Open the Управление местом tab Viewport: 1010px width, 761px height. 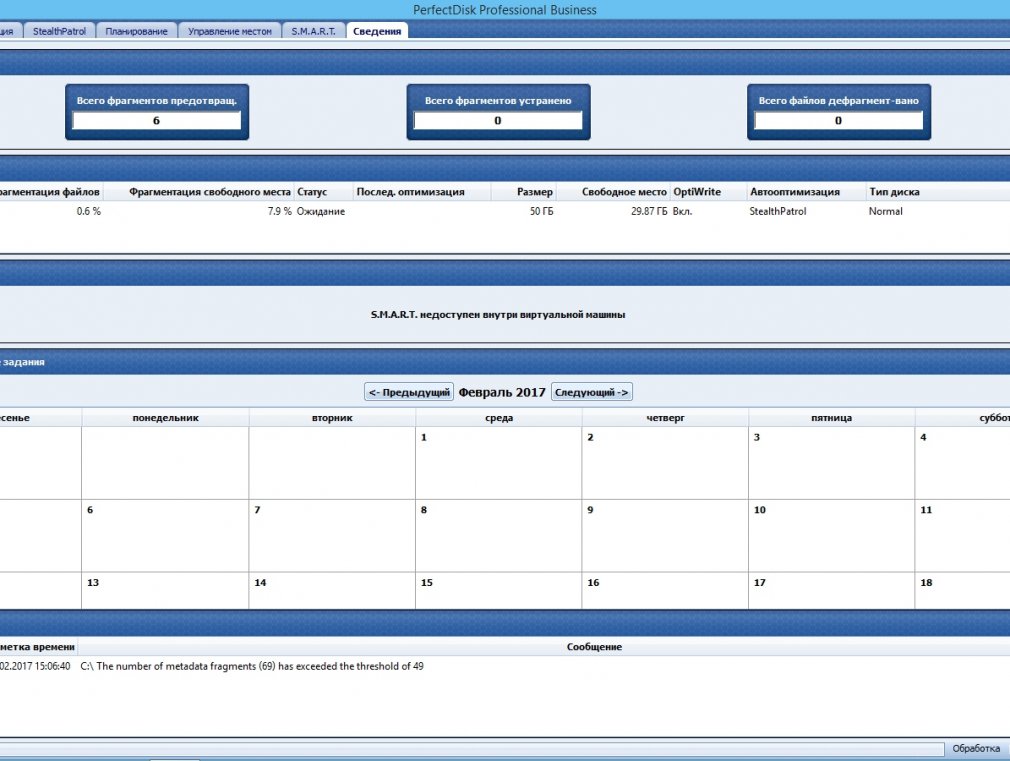229,31
